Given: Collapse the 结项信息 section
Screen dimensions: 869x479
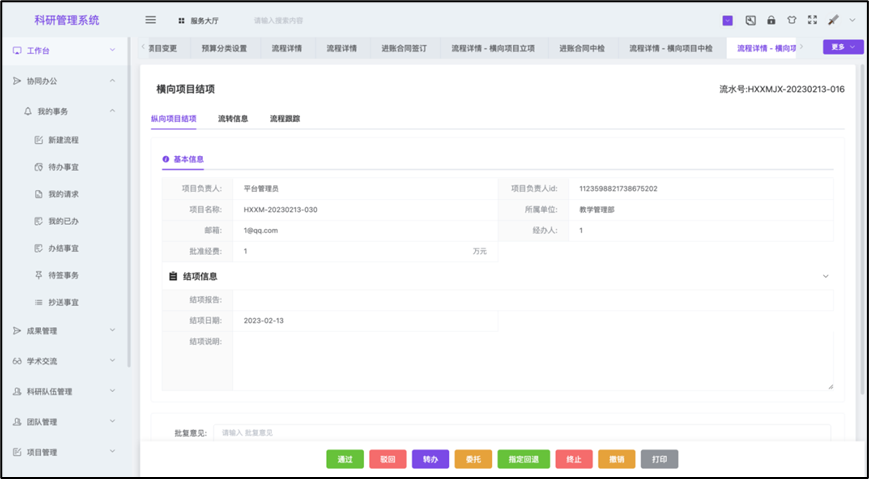Looking at the screenshot, I should pyautogui.click(x=825, y=276).
